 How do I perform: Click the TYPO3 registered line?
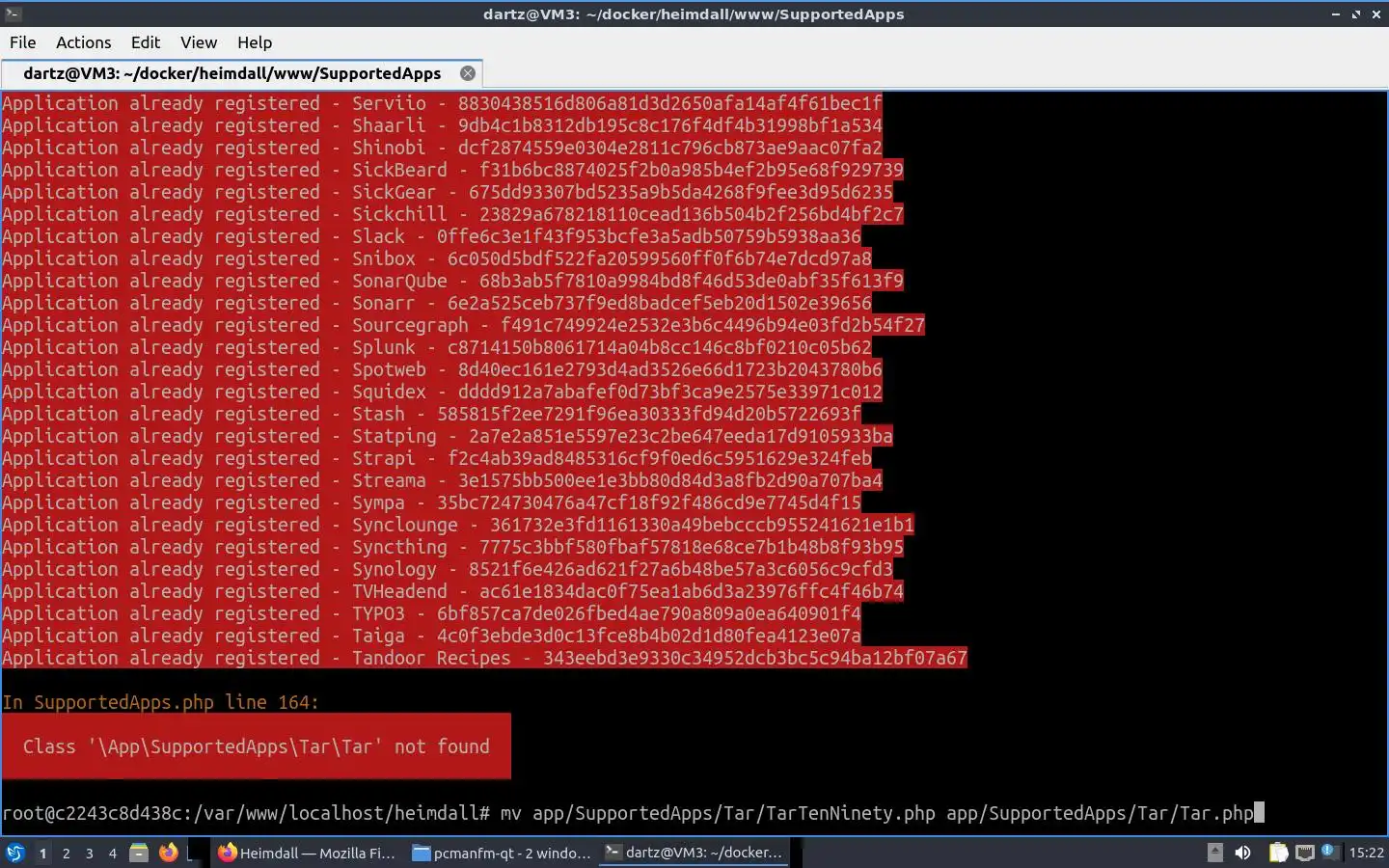[431, 613]
